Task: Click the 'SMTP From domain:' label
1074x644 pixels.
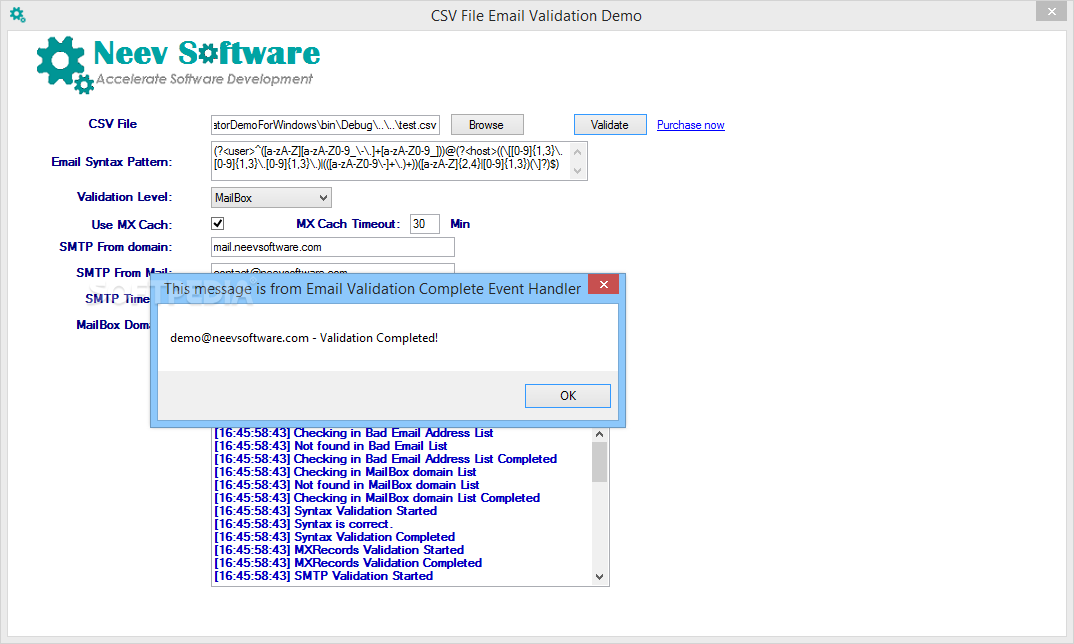Action: pyautogui.click(x=116, y=247)
